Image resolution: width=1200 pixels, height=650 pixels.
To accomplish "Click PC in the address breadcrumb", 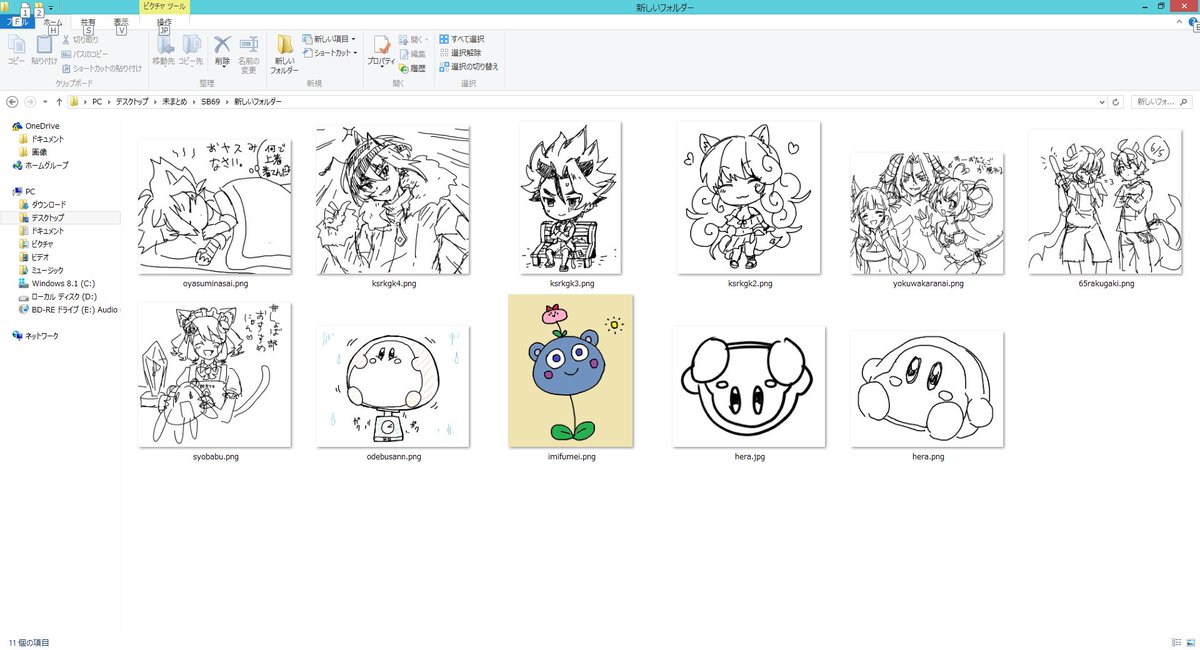I will (x=97, y=102).
